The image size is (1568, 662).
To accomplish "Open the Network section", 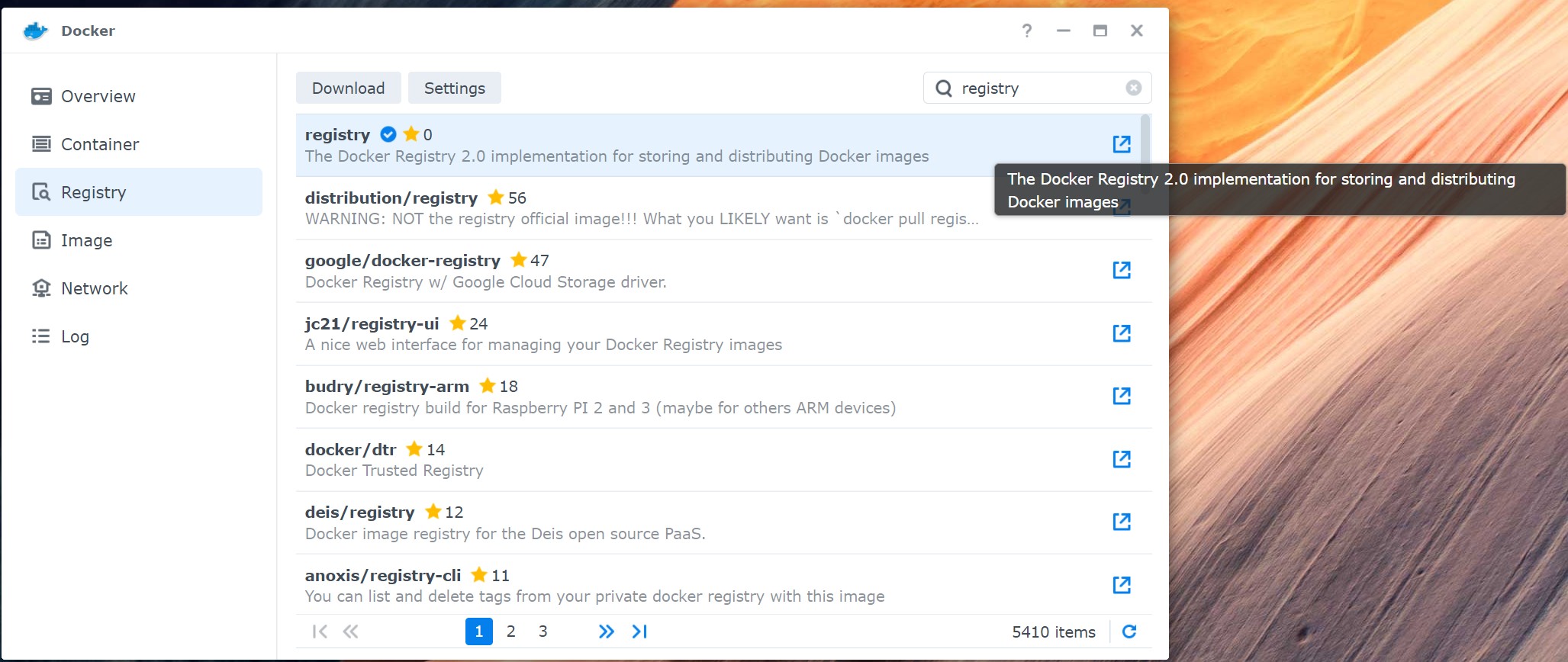I will (139, 288).
